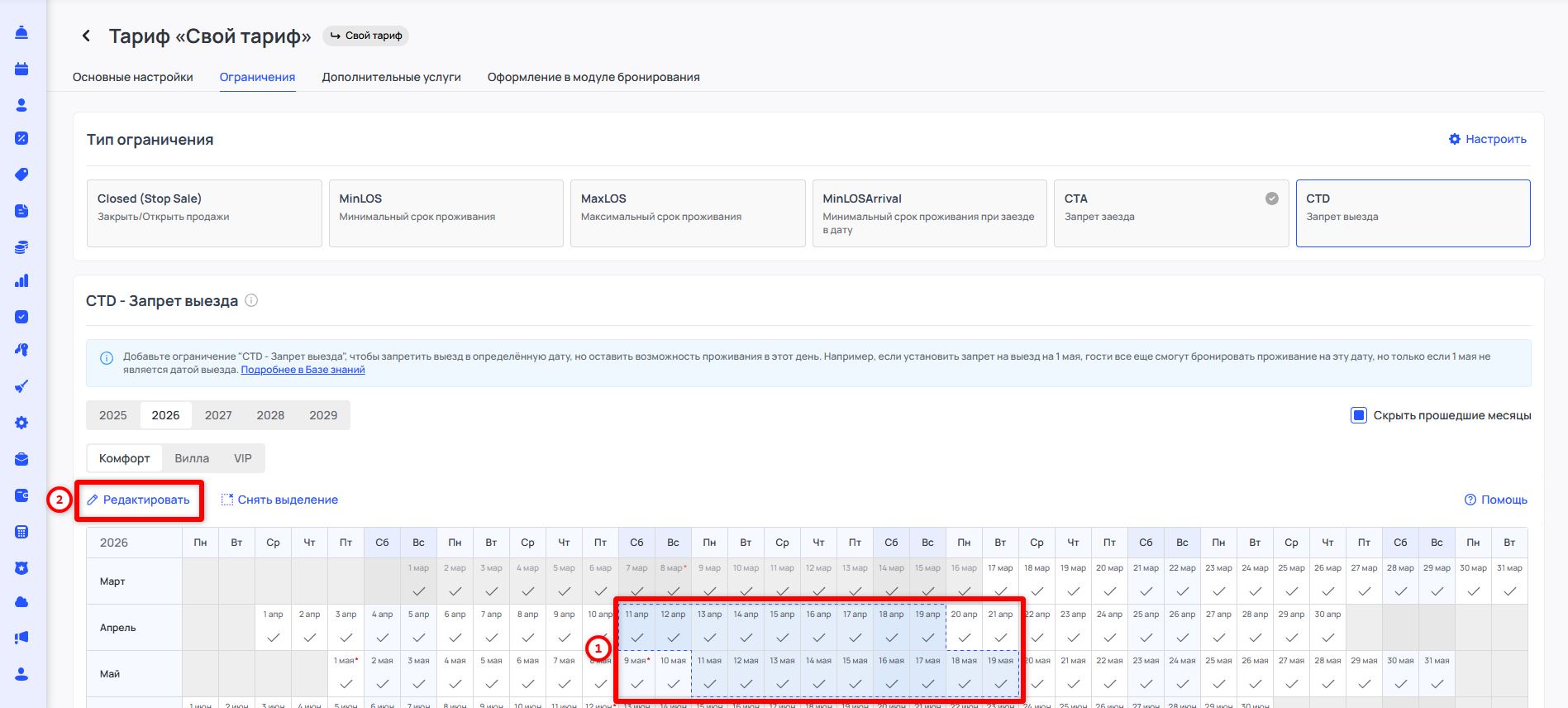
Task: Open the bar chart statistics sidebar icon
Action: point(22,281)
